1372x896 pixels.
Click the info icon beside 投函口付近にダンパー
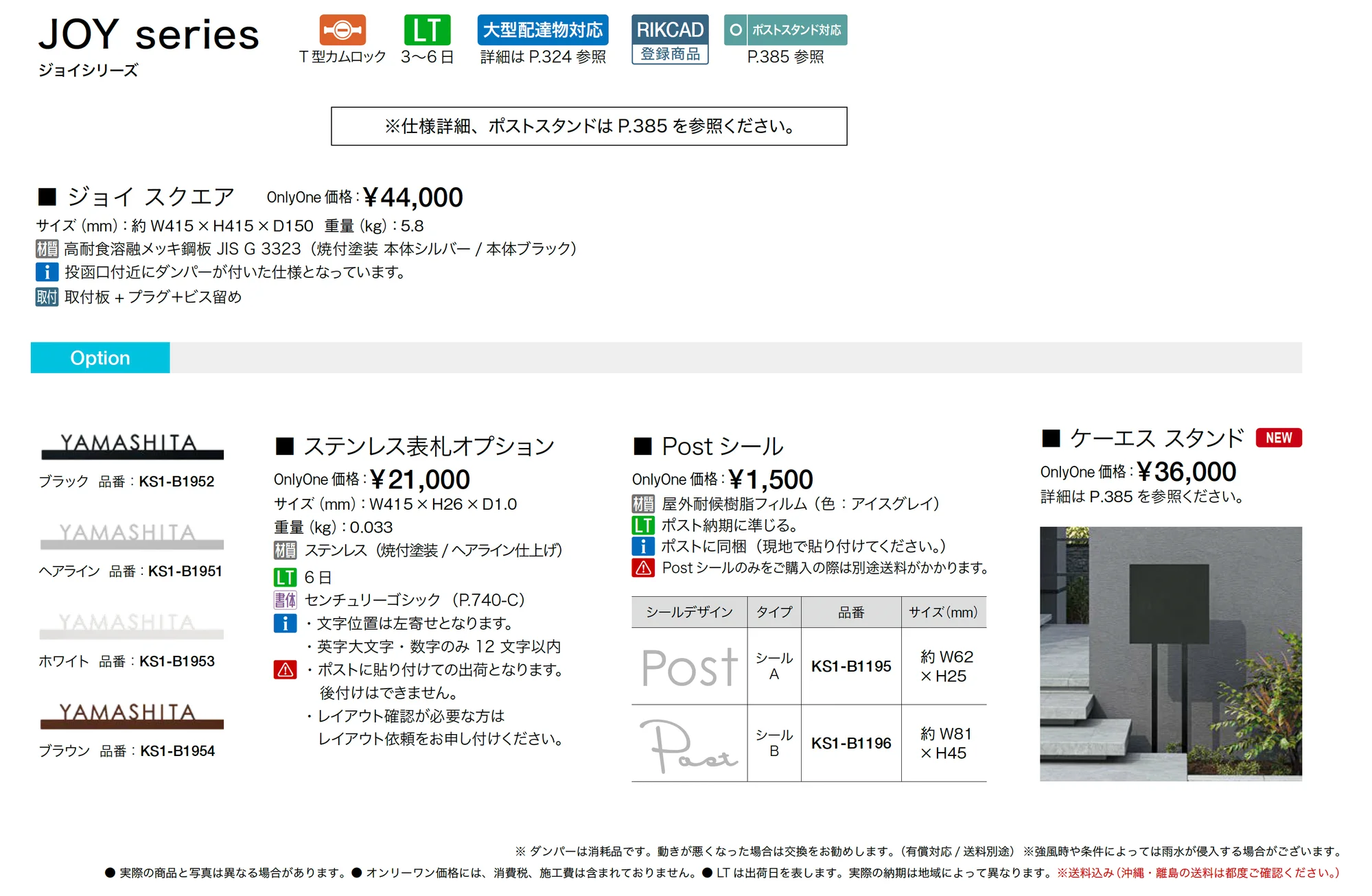47,272
